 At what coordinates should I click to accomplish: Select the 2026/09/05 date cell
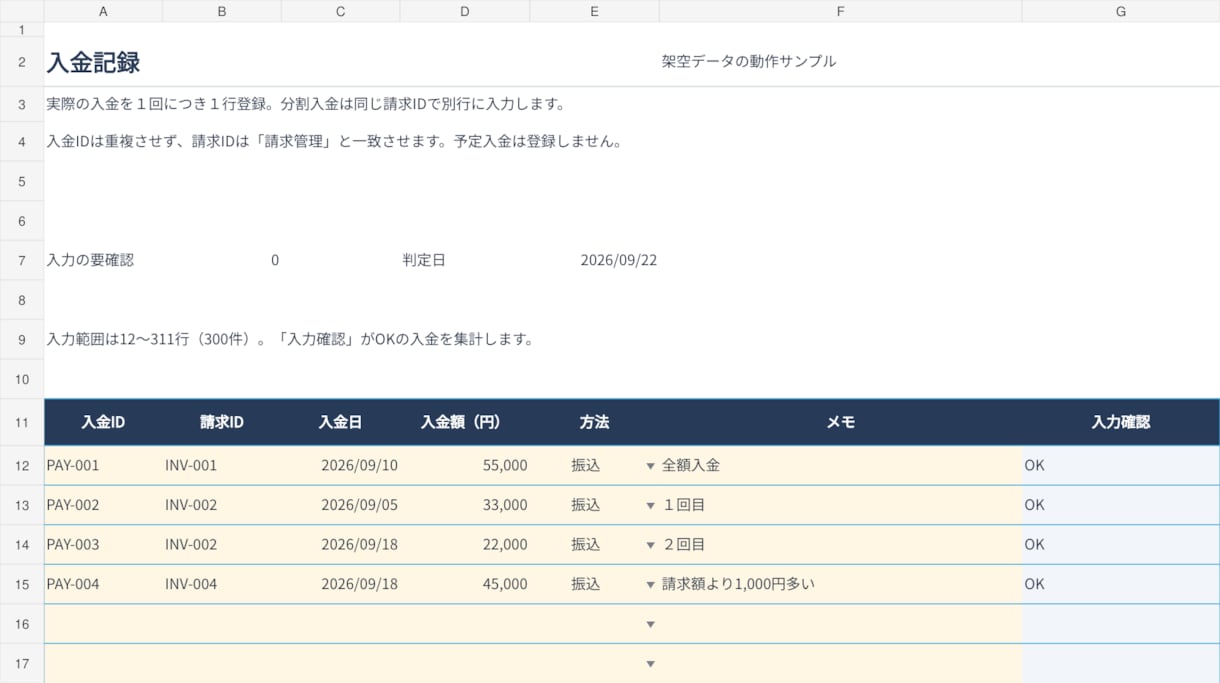pos(341,505)
